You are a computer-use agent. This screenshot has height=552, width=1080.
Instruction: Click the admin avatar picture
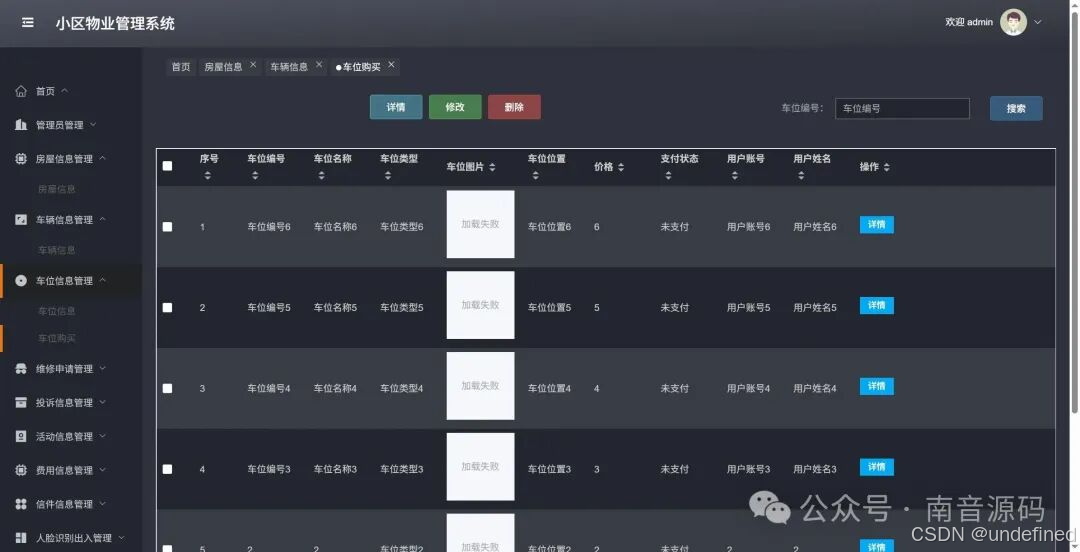click(x=1013, y=22)
